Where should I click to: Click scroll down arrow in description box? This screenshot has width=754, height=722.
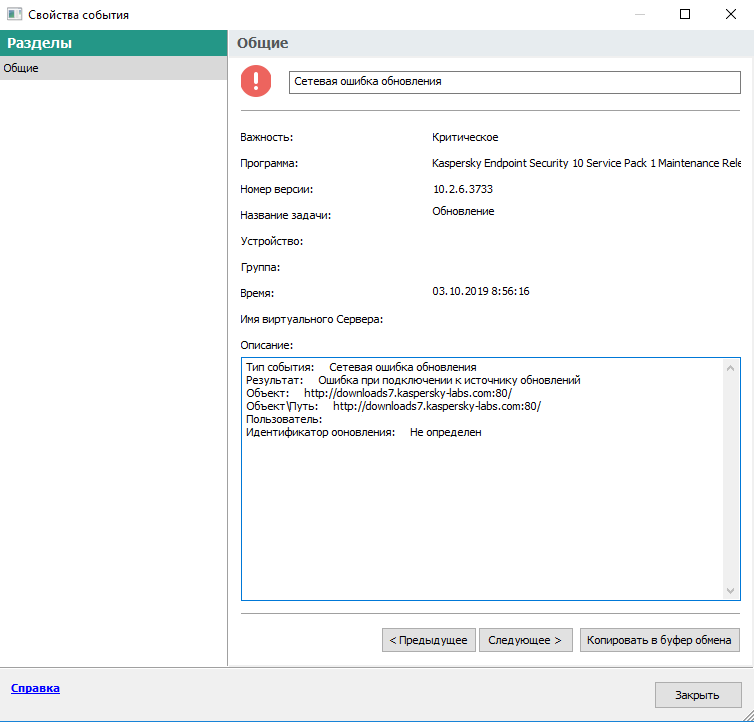coord(731,591)
